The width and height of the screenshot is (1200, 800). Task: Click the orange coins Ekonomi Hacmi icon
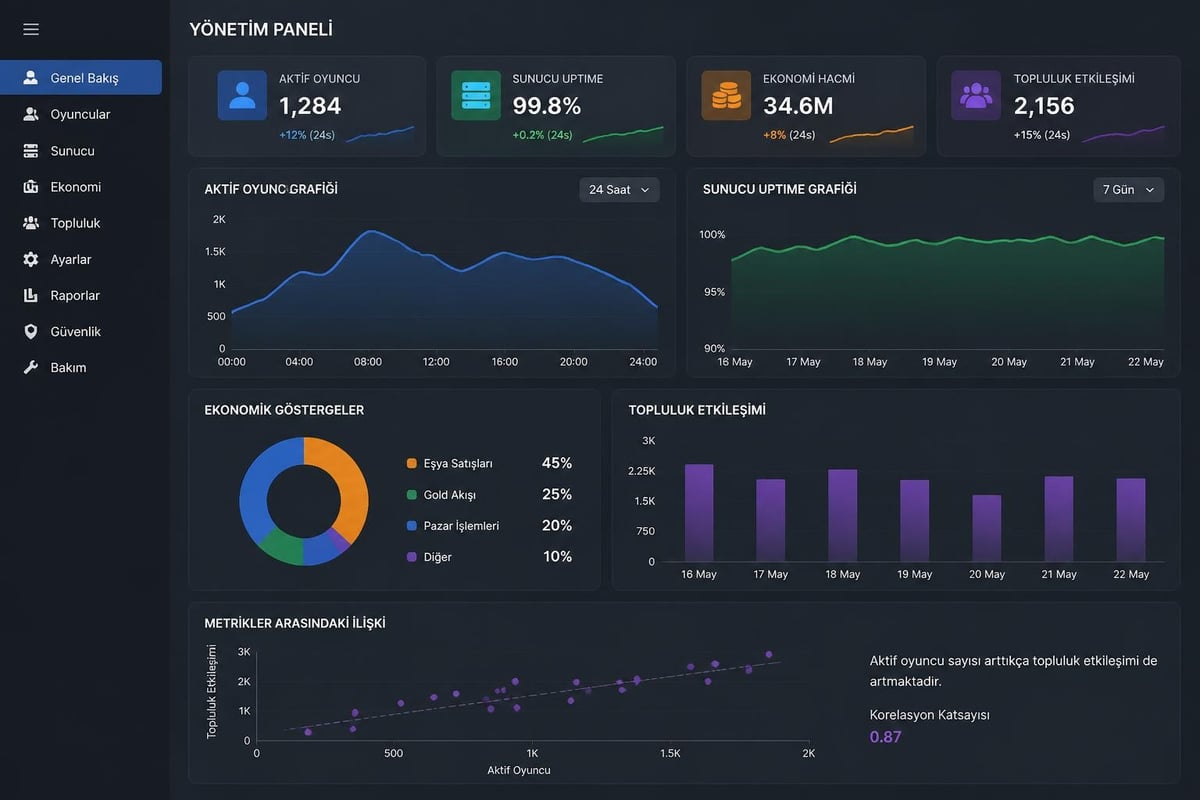(x=726, y=95)
